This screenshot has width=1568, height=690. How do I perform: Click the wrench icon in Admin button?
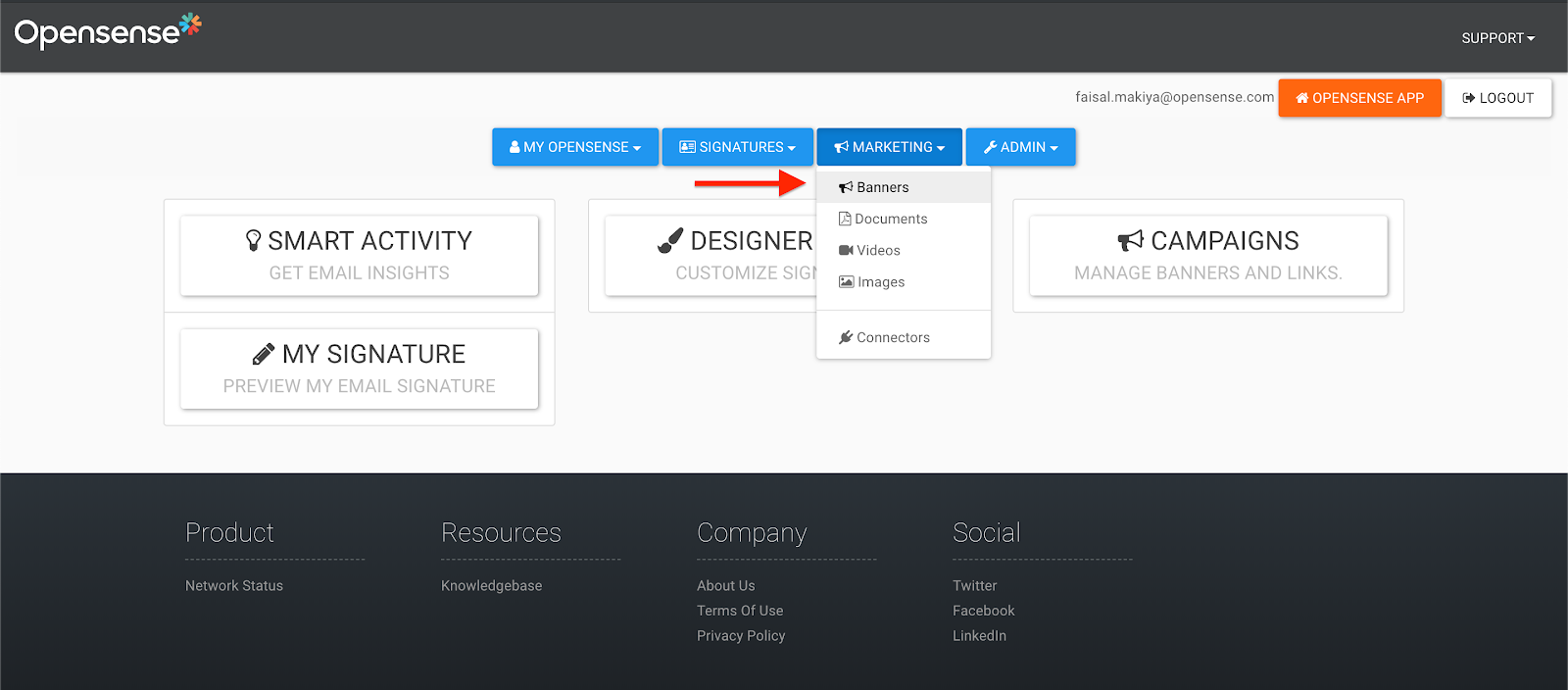click(x=990, y=147)
